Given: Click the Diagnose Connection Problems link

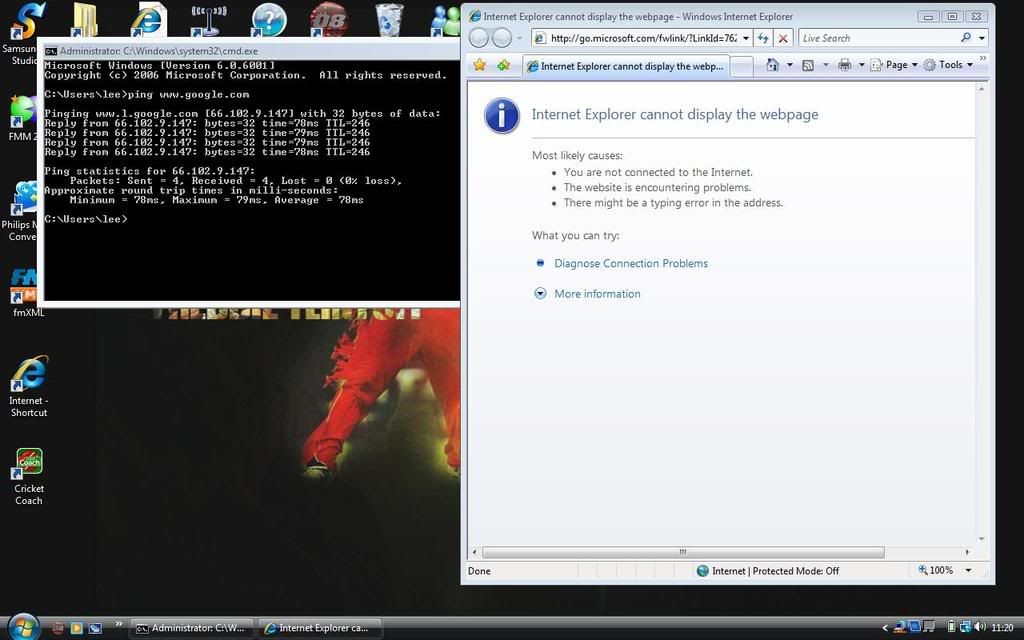Looking at the screenshot, I should point(631,263).
